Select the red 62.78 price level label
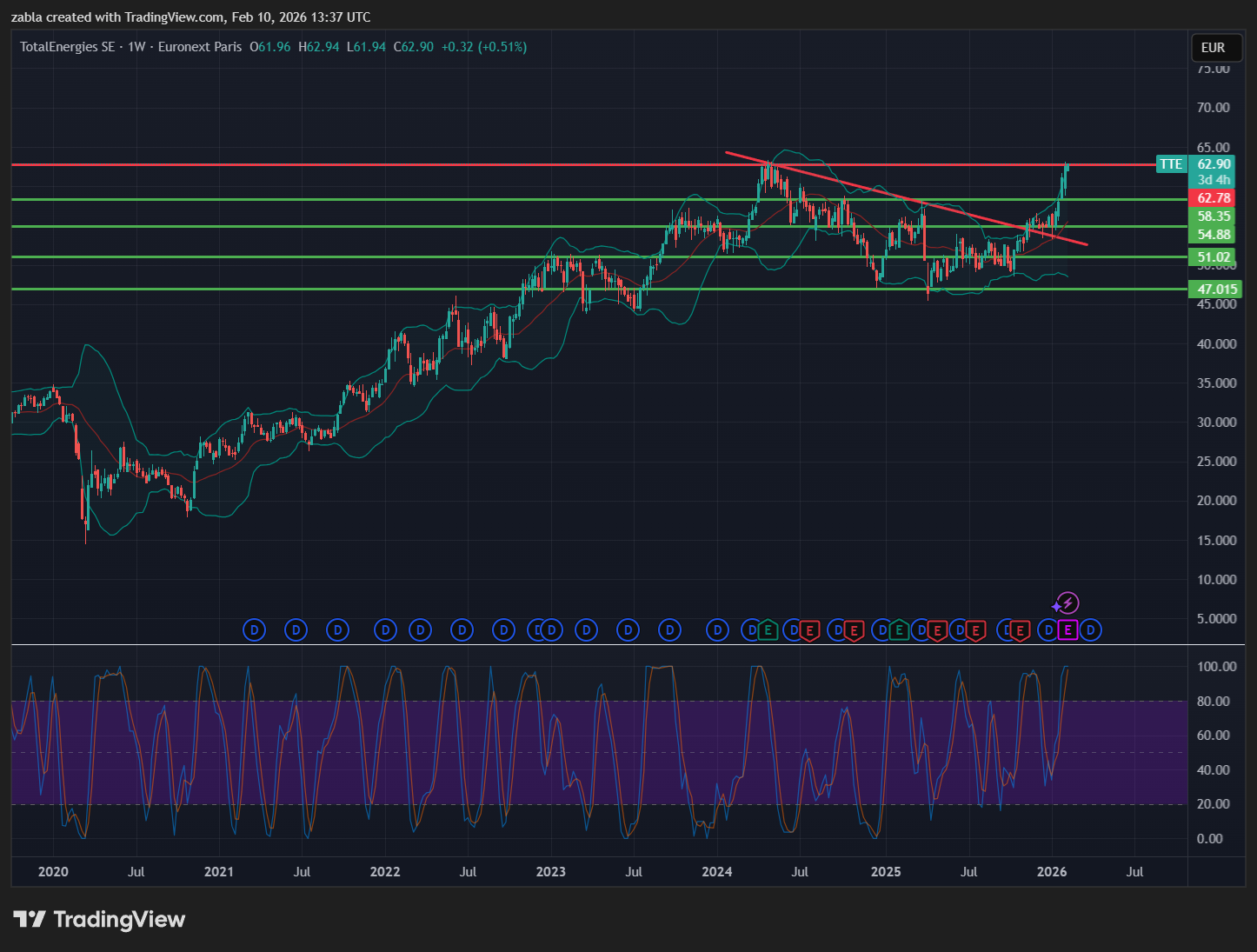The height and width of the screenshot is (952, 1257). pyautogui.click(x=1214, y=198)
